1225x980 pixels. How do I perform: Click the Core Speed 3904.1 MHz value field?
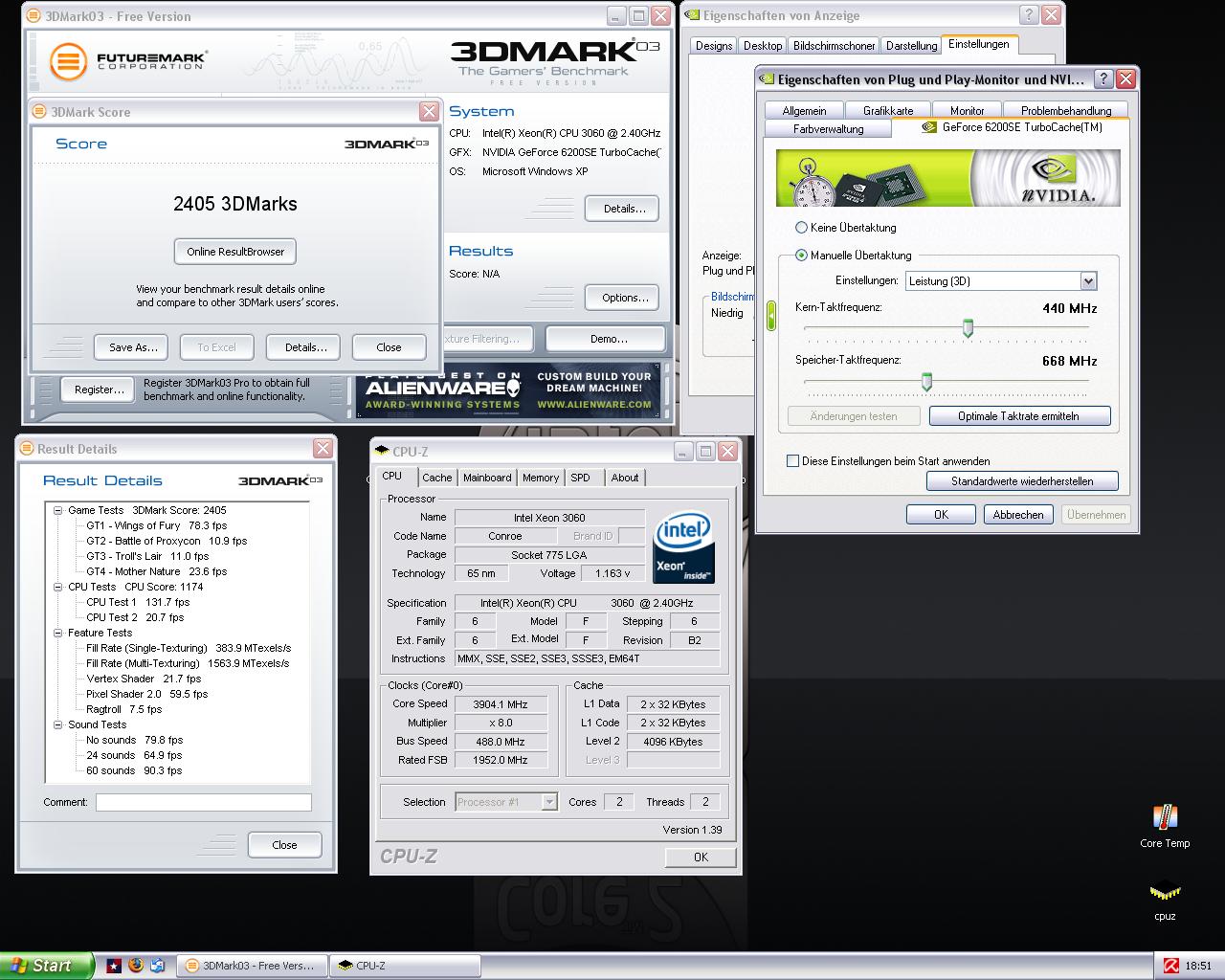coord(501,703)
